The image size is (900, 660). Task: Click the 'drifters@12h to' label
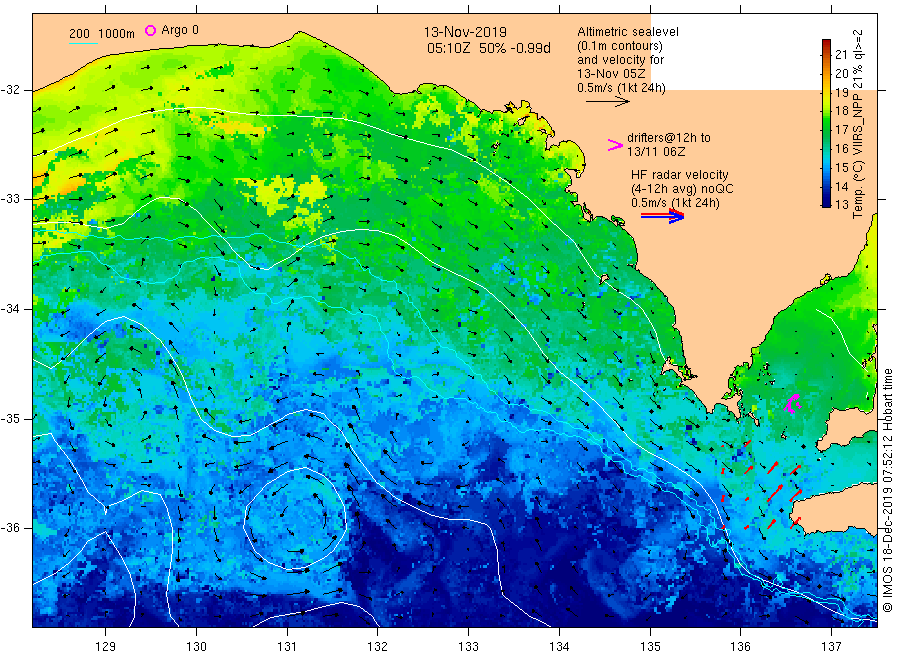(x=669, y=138)
